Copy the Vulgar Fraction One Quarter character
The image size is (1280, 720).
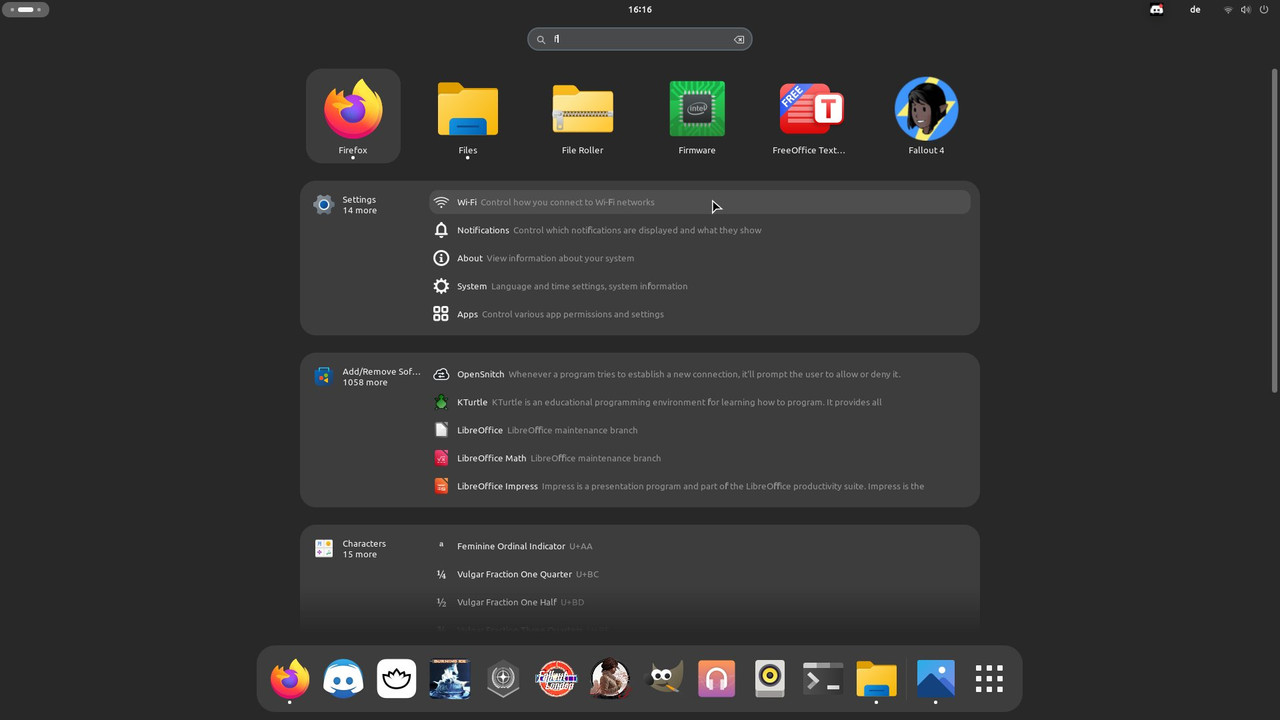[700, 574]
